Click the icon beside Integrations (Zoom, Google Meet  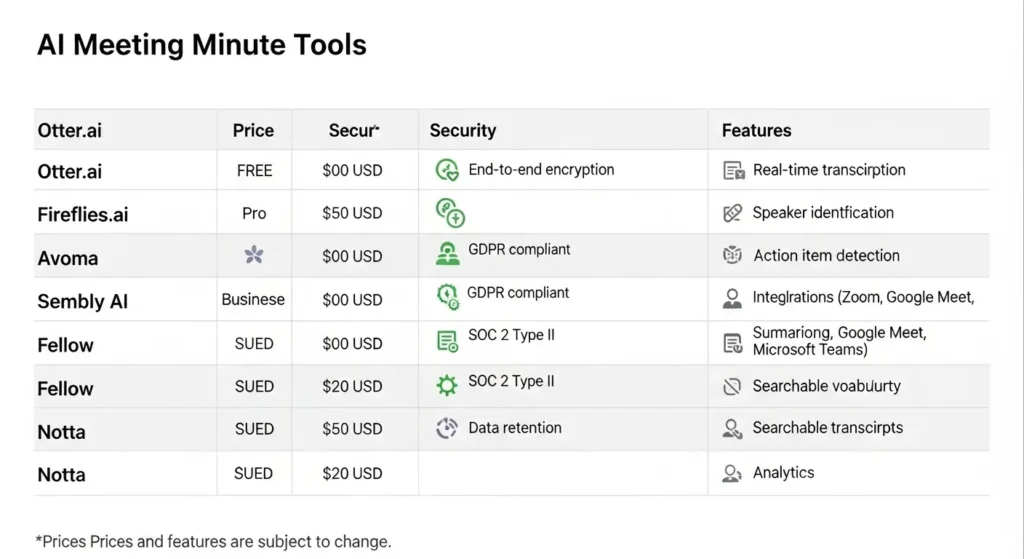pyautogui.click(x=733, y=298)
